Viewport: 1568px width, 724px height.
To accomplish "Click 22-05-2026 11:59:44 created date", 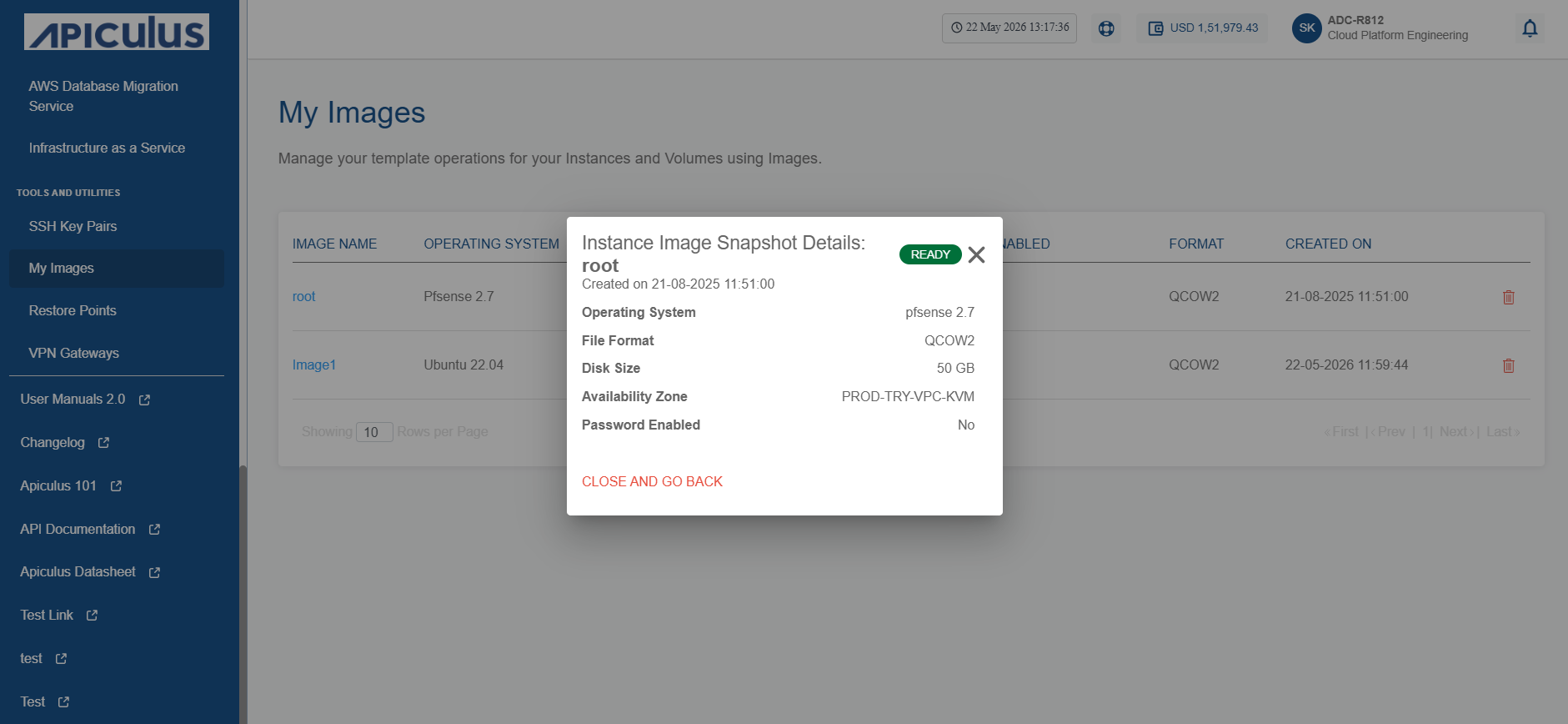I will tap(1346, 365).
